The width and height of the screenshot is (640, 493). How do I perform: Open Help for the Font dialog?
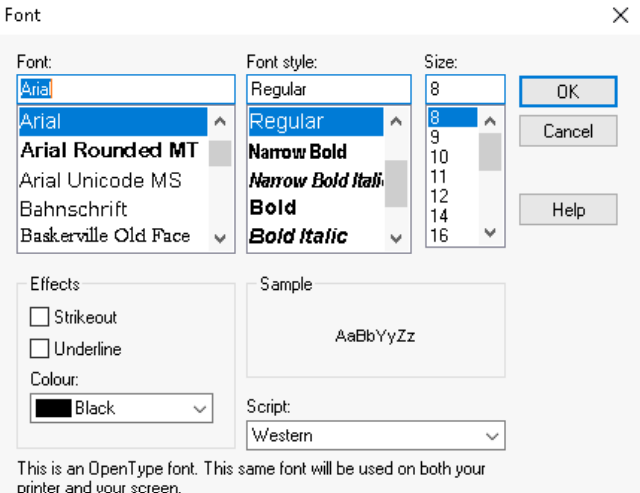567,210
